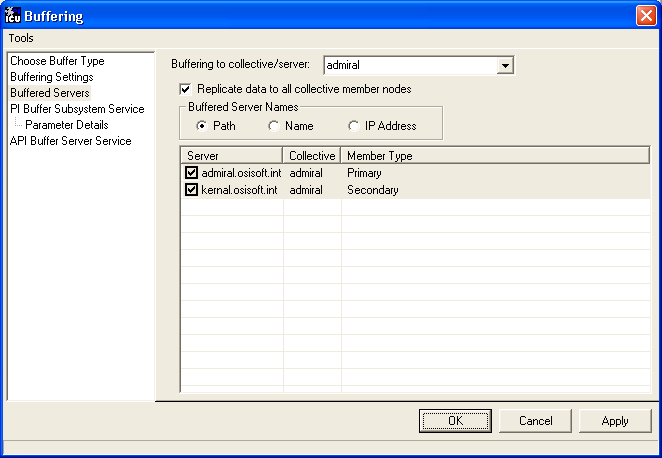Open the Buffering Settings page

[x=52, y=77]
